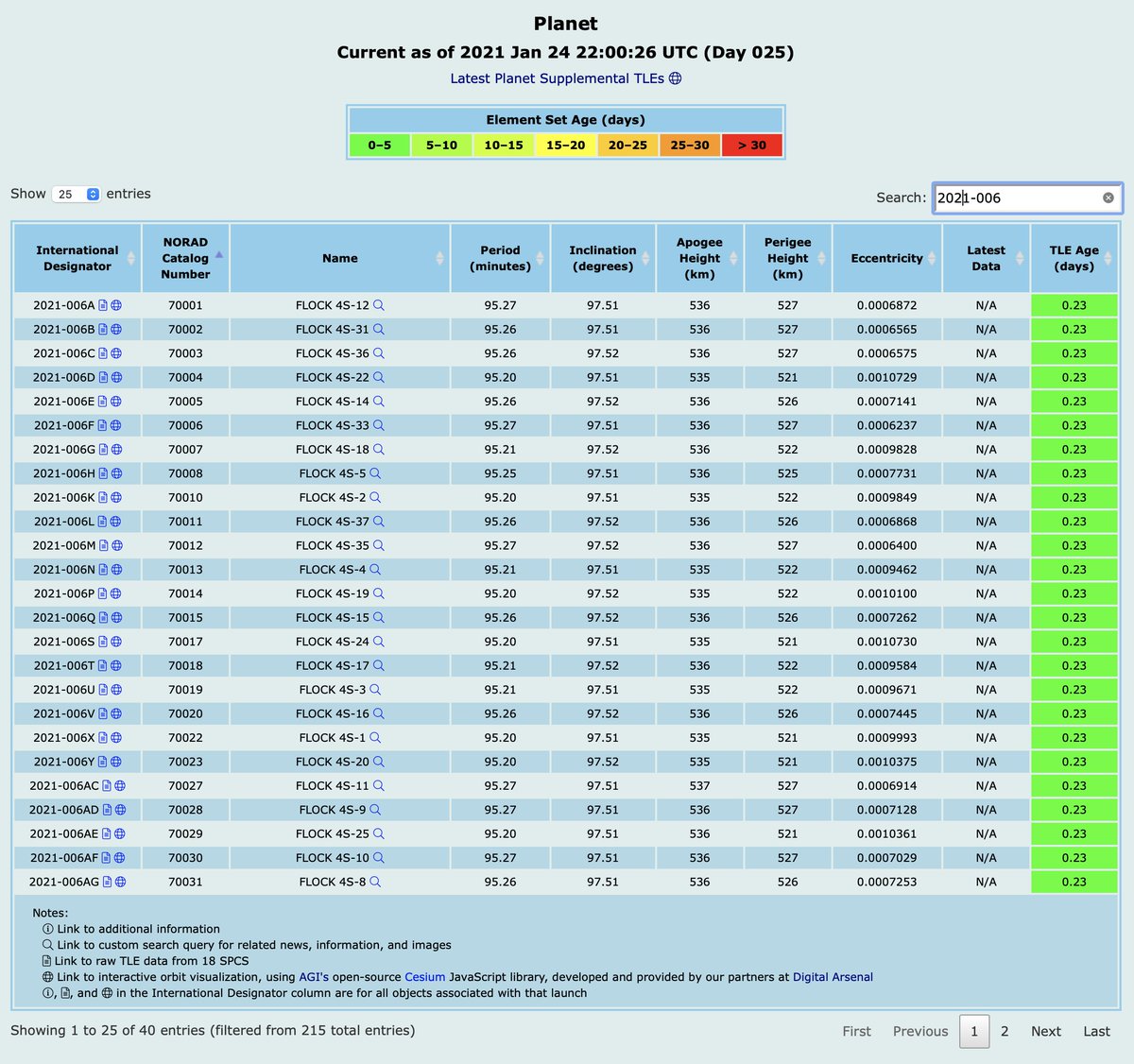Follow the AGI's link in notes
The width and height of the screenshot is (1134, 1064).
click(x=314, y=977)
